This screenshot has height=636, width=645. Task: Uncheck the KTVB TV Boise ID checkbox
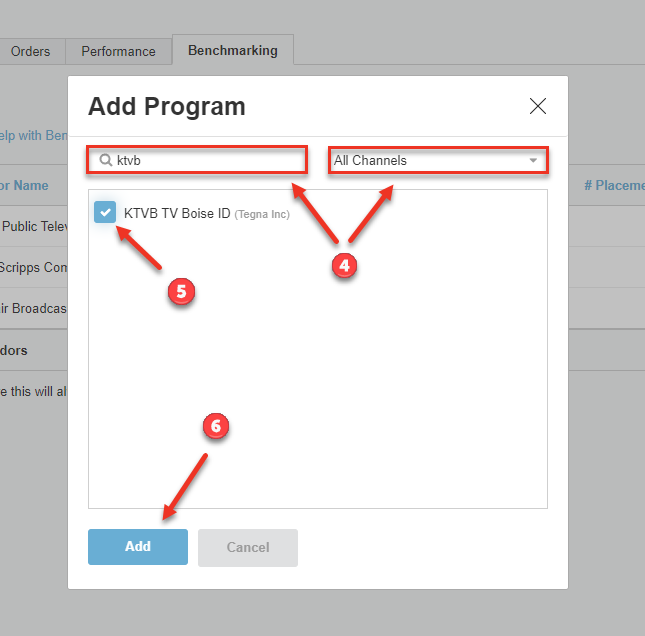pos(105,212)
